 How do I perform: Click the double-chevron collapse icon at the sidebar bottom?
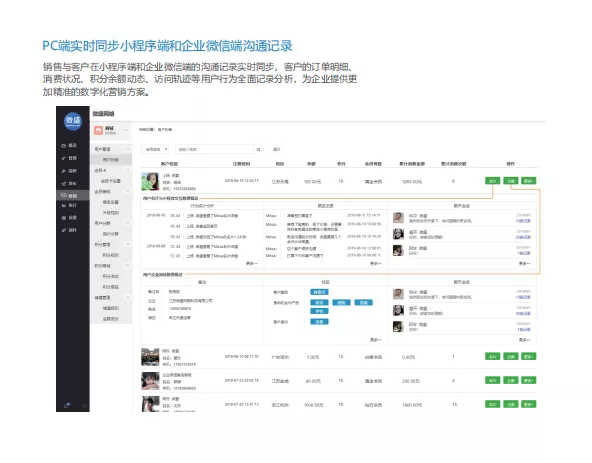[x=85, y=406]
